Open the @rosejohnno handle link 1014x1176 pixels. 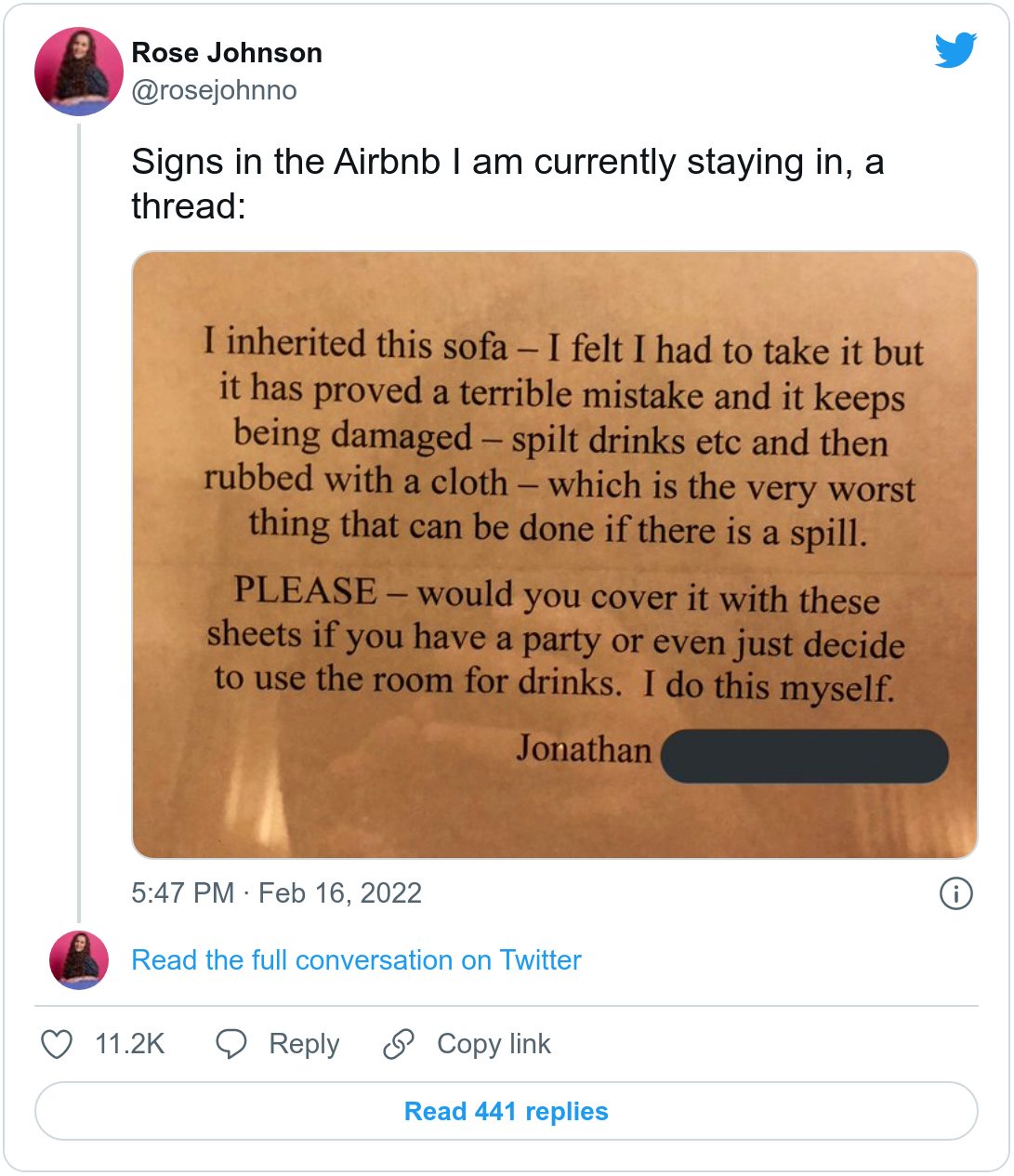[214, 90]
